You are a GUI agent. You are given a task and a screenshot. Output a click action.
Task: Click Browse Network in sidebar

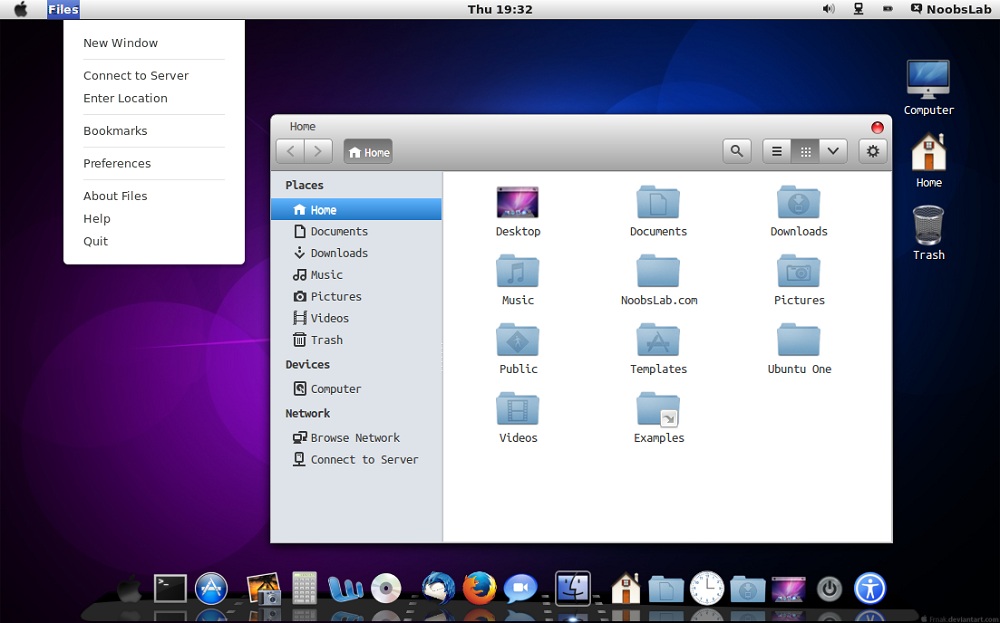[x=354, y=438]
